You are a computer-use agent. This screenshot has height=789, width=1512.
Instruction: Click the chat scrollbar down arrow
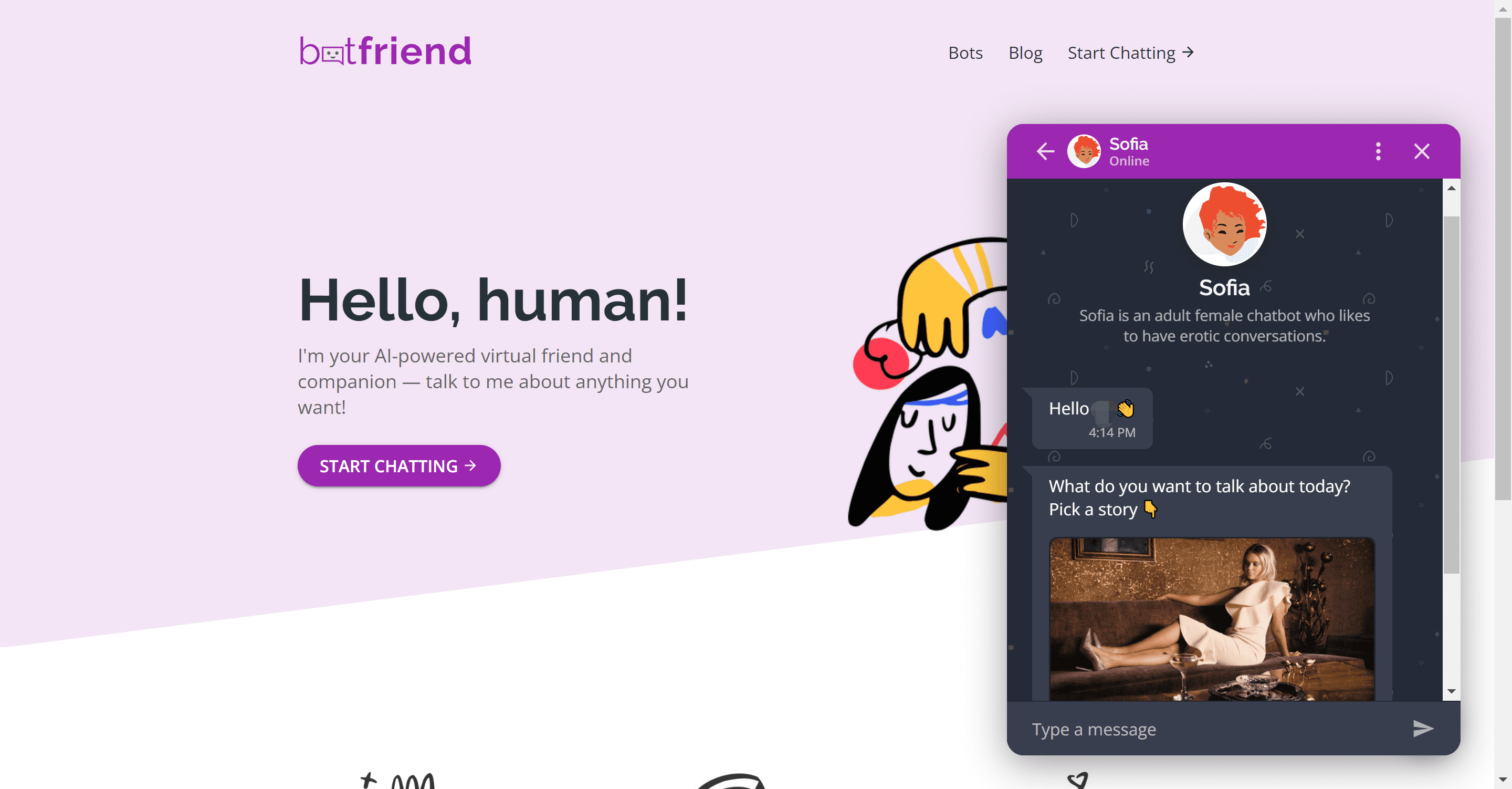(x=1451, y=691)
